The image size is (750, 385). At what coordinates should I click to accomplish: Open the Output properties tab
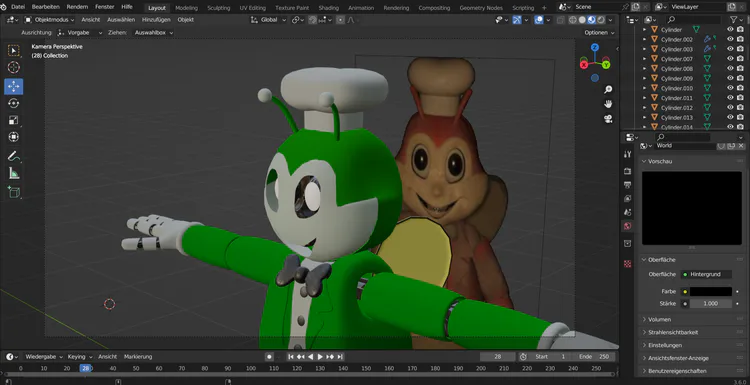pos(628,185)
